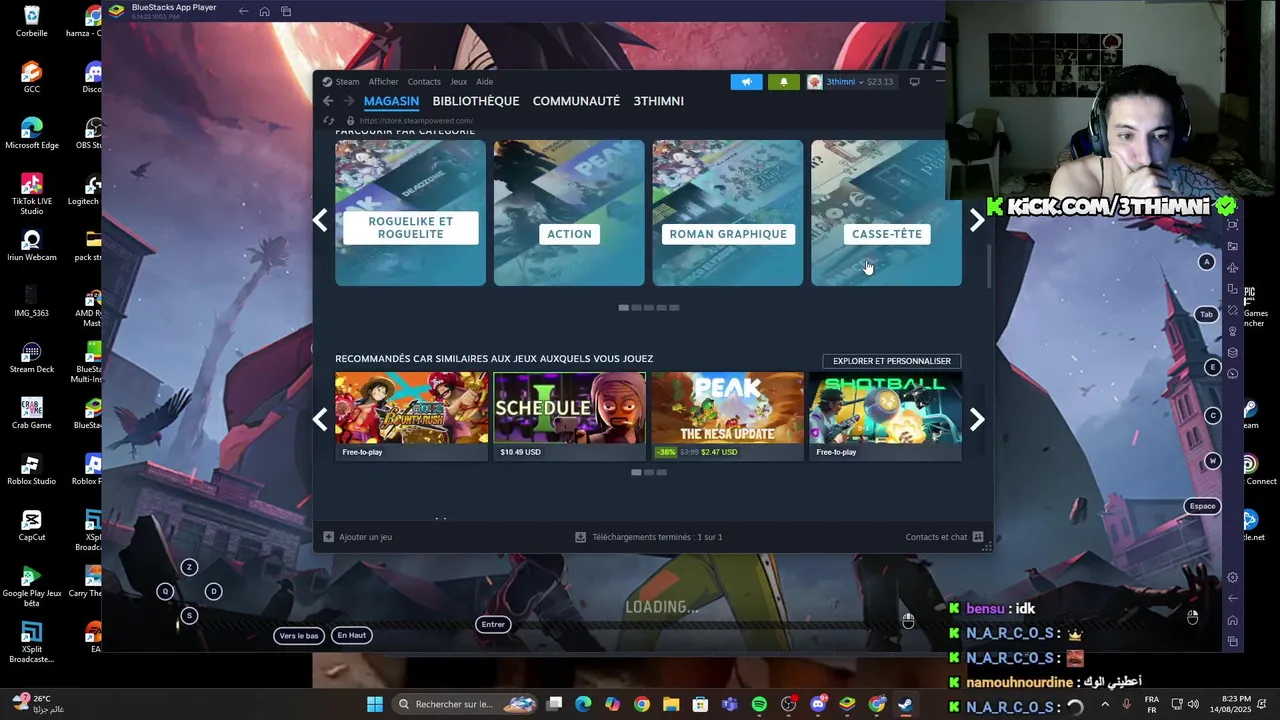
Task: Open Téléchargements terminés downloads status
Action: 648,537
